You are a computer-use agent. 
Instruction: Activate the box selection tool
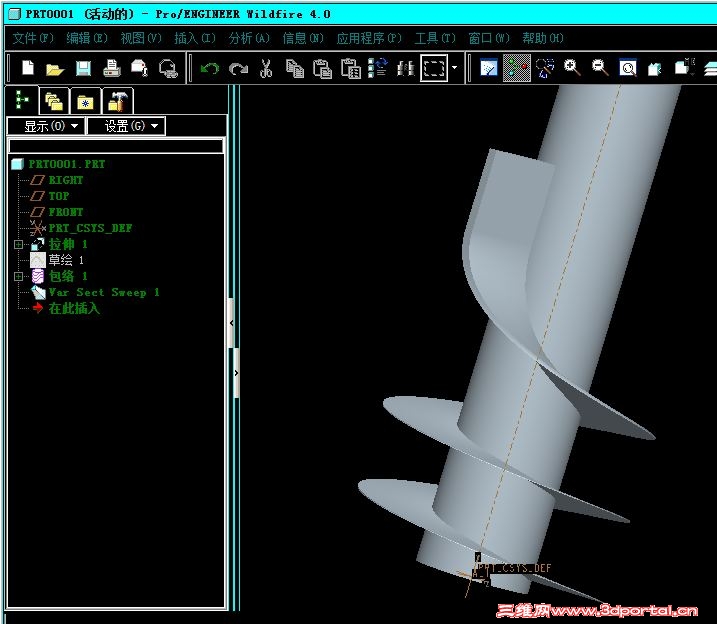[434, 68]
